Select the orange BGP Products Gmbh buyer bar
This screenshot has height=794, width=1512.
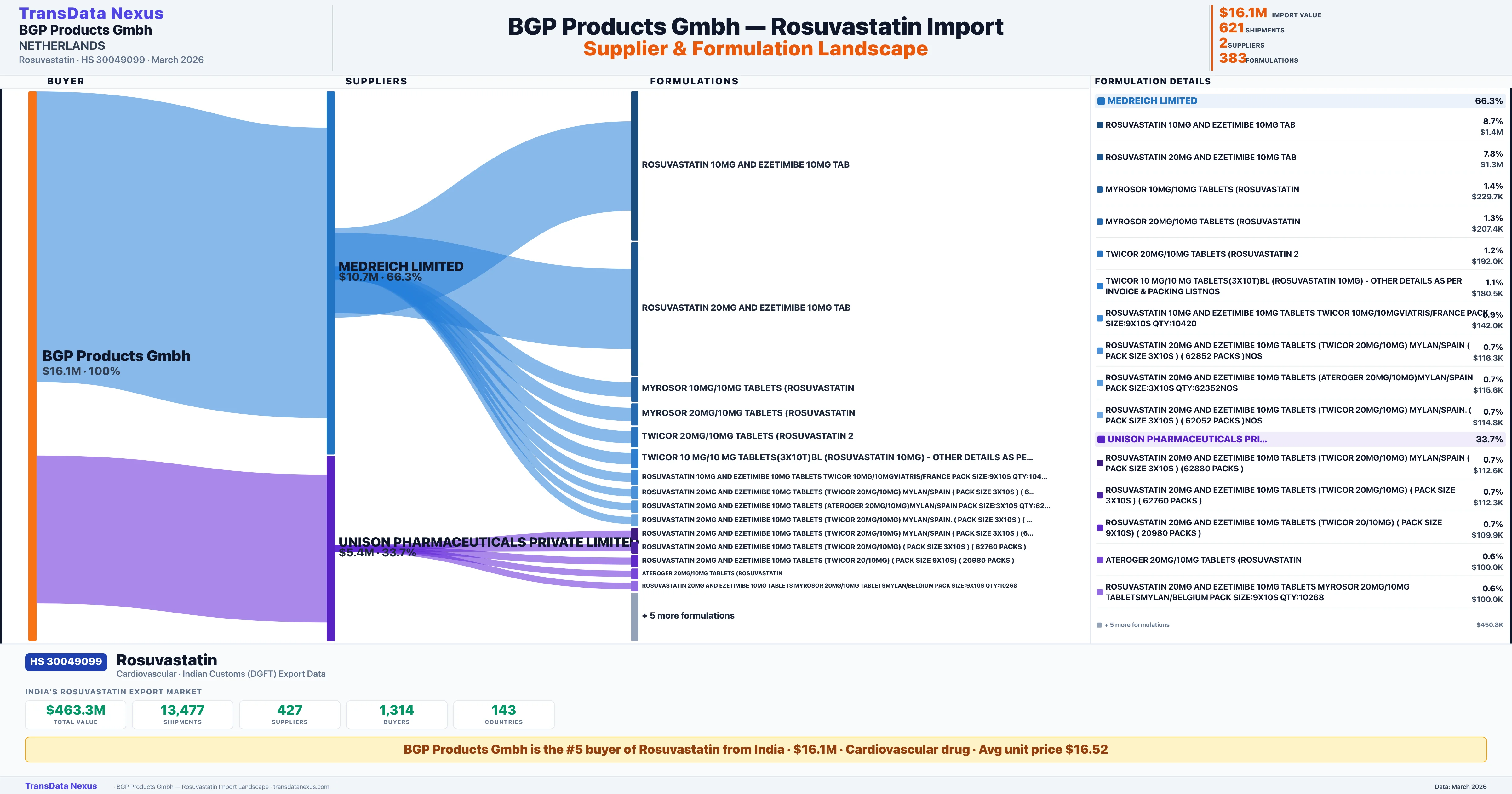[32, 365]
